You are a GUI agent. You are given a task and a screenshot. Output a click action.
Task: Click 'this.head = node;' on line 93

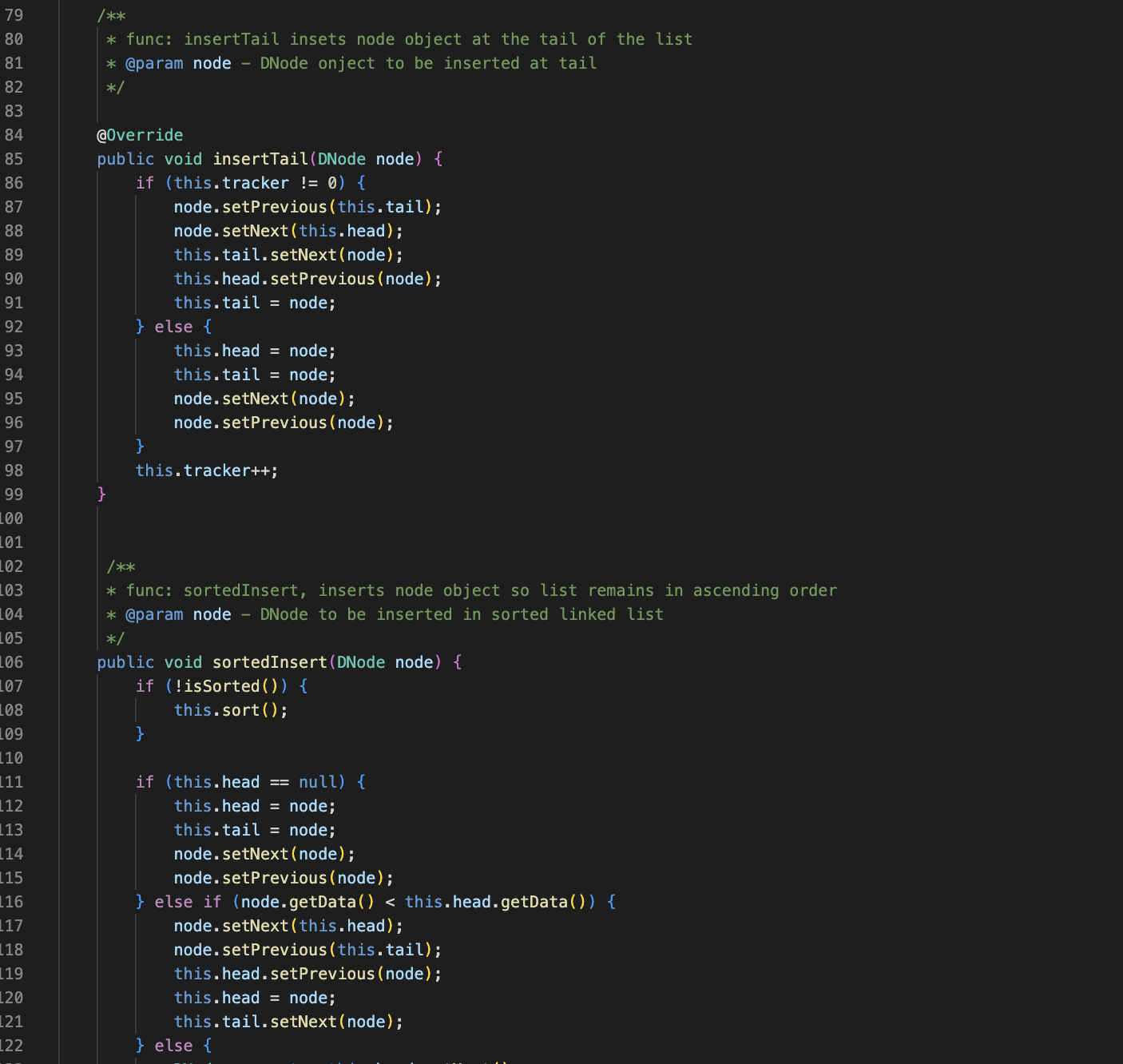pos(256,351)
